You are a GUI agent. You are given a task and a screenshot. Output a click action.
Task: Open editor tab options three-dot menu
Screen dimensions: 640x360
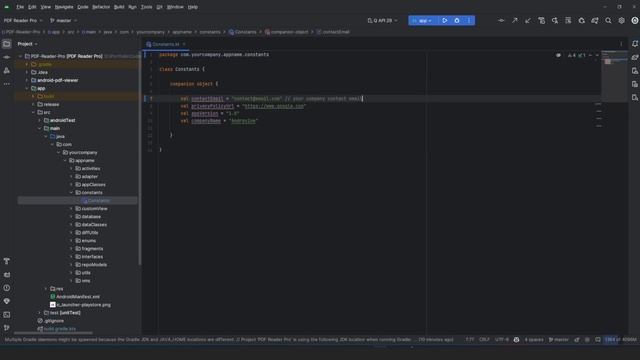coord(622,44)
